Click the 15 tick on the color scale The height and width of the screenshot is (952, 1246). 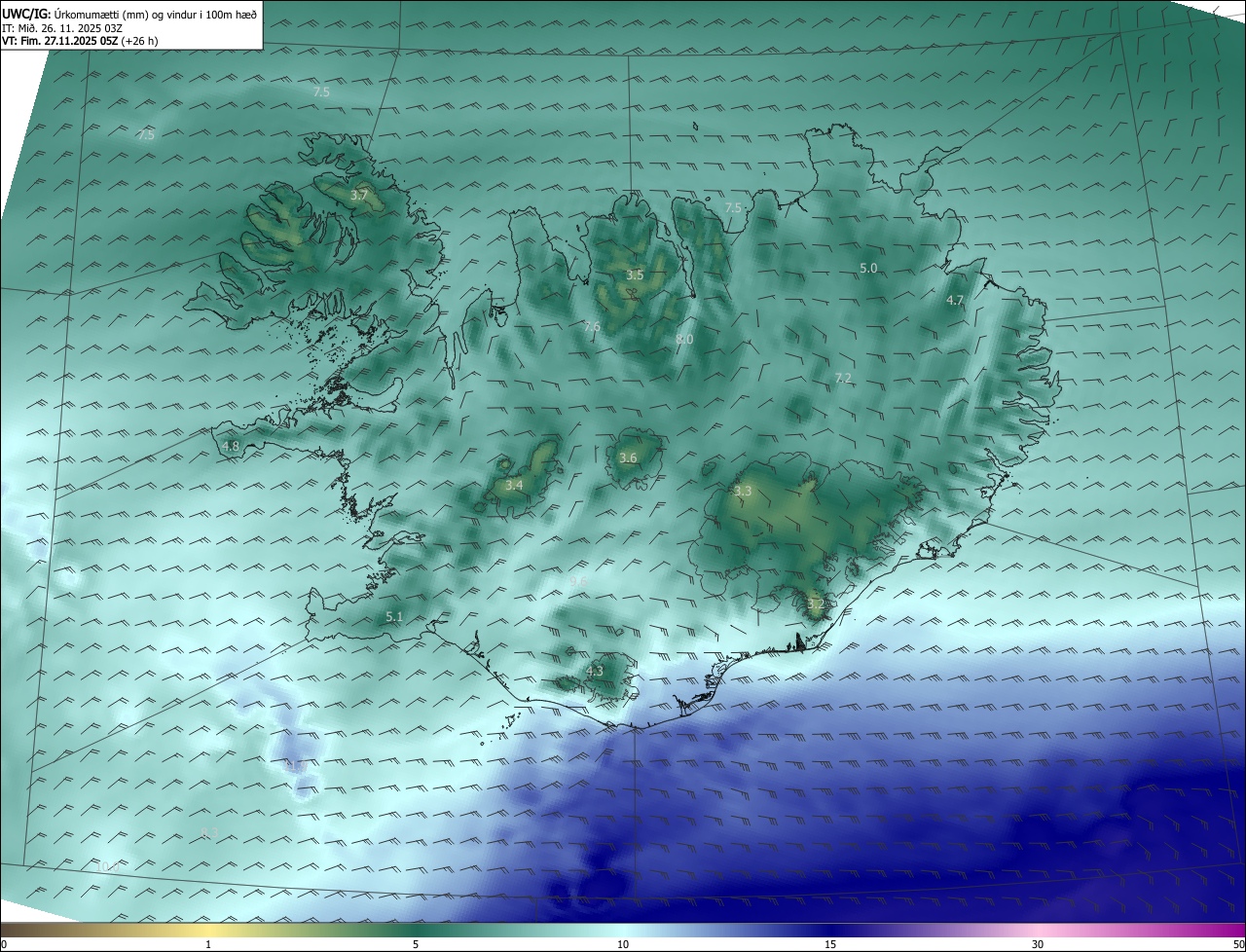point(830,945)
